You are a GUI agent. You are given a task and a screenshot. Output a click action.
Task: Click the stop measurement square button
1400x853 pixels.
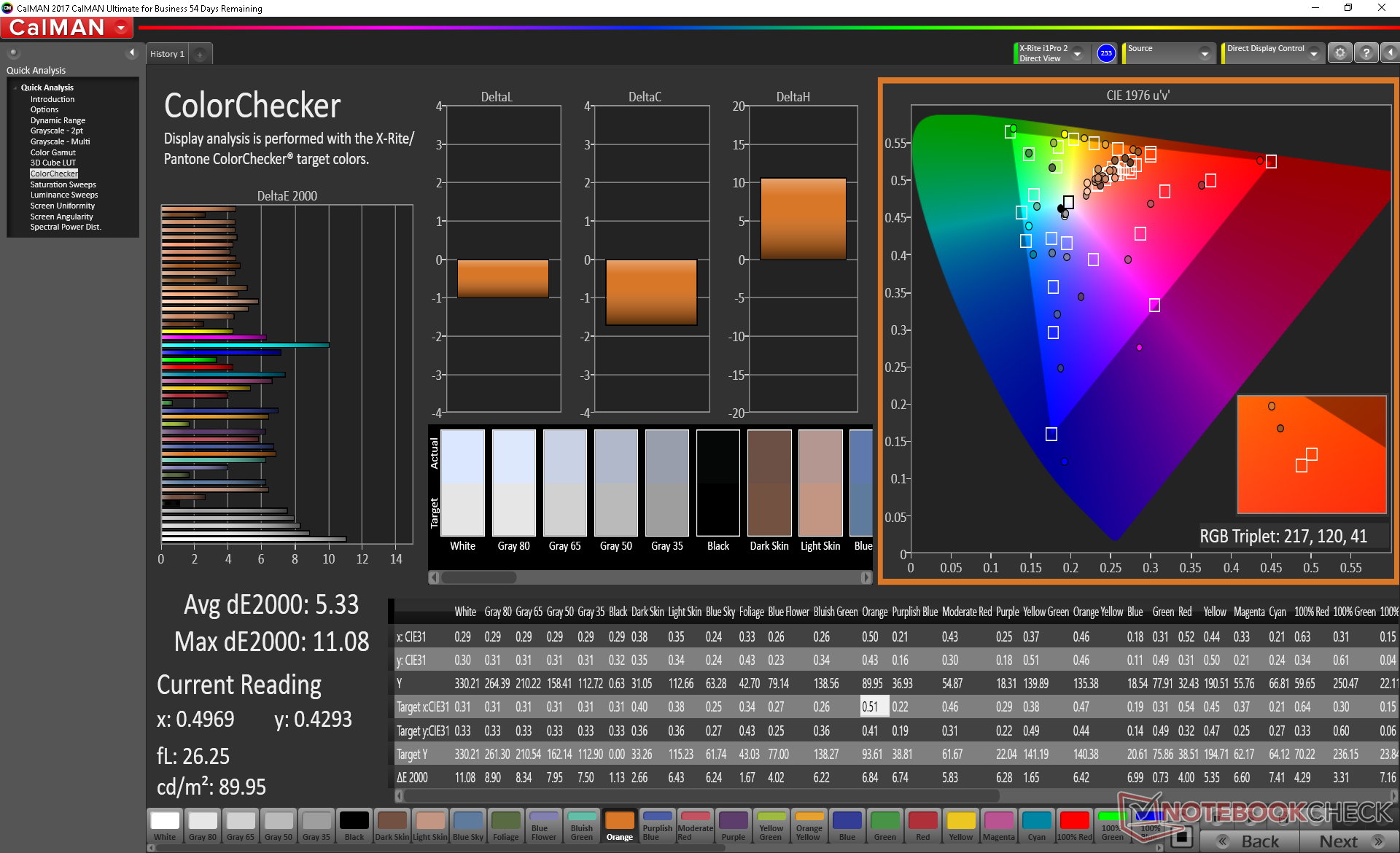click(x=1183, y=837)
